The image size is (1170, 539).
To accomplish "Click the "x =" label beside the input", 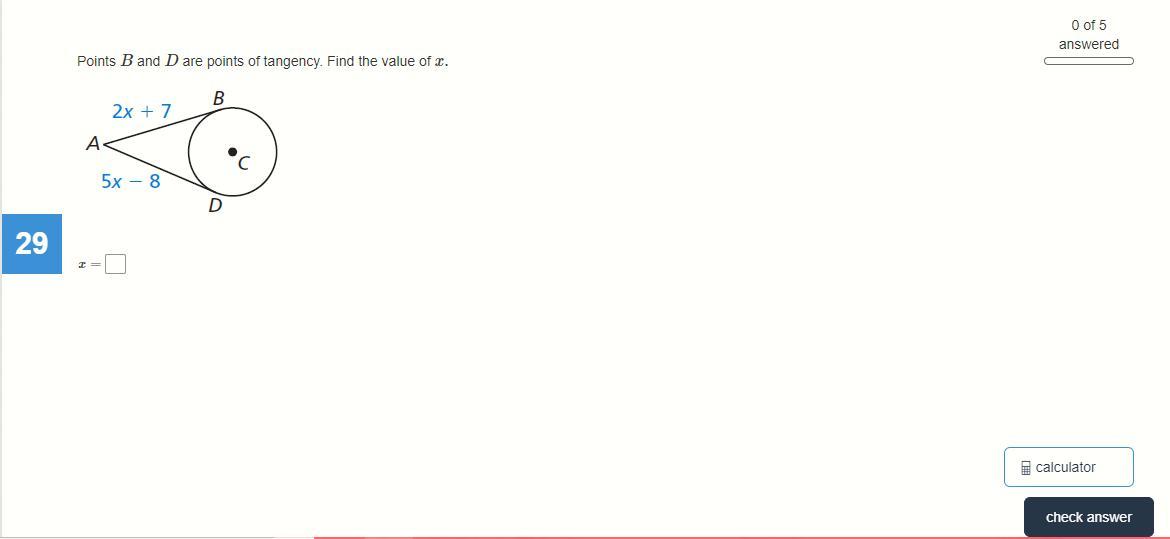I will tap(90, 264).
